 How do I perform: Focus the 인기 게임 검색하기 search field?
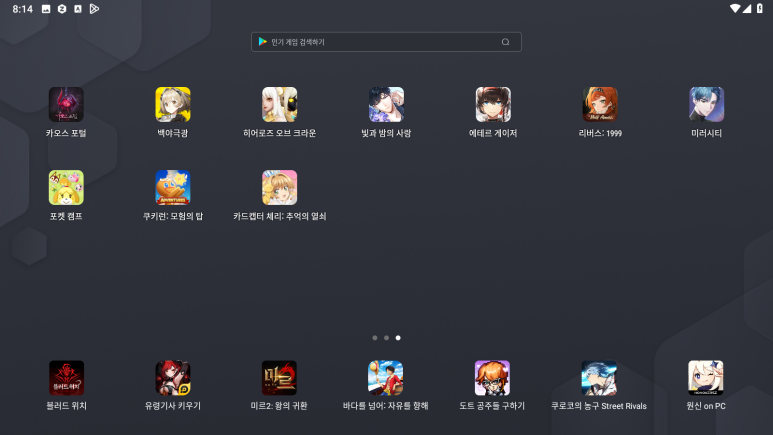point(386,42)
